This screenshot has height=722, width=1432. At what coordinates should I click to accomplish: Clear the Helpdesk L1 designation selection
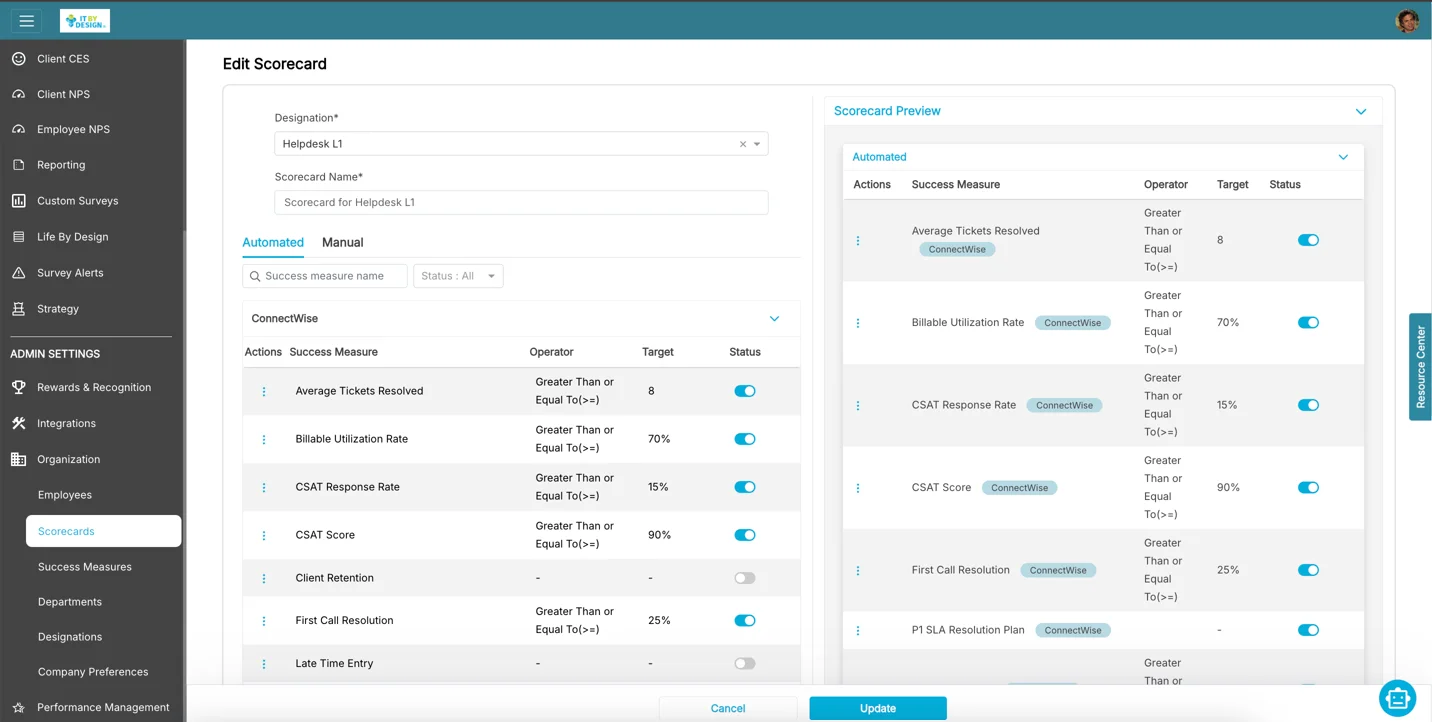pyautogui.click(x=743, y=144)
